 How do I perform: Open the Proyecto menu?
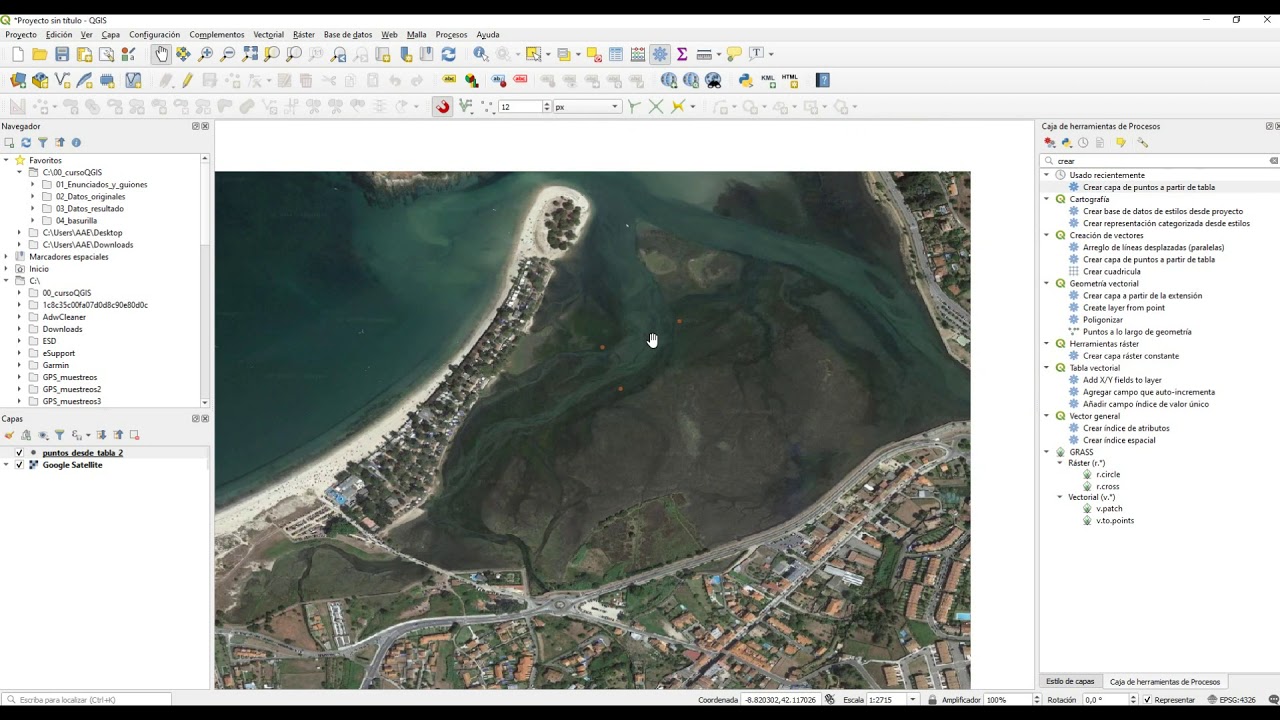pos(21,35)
